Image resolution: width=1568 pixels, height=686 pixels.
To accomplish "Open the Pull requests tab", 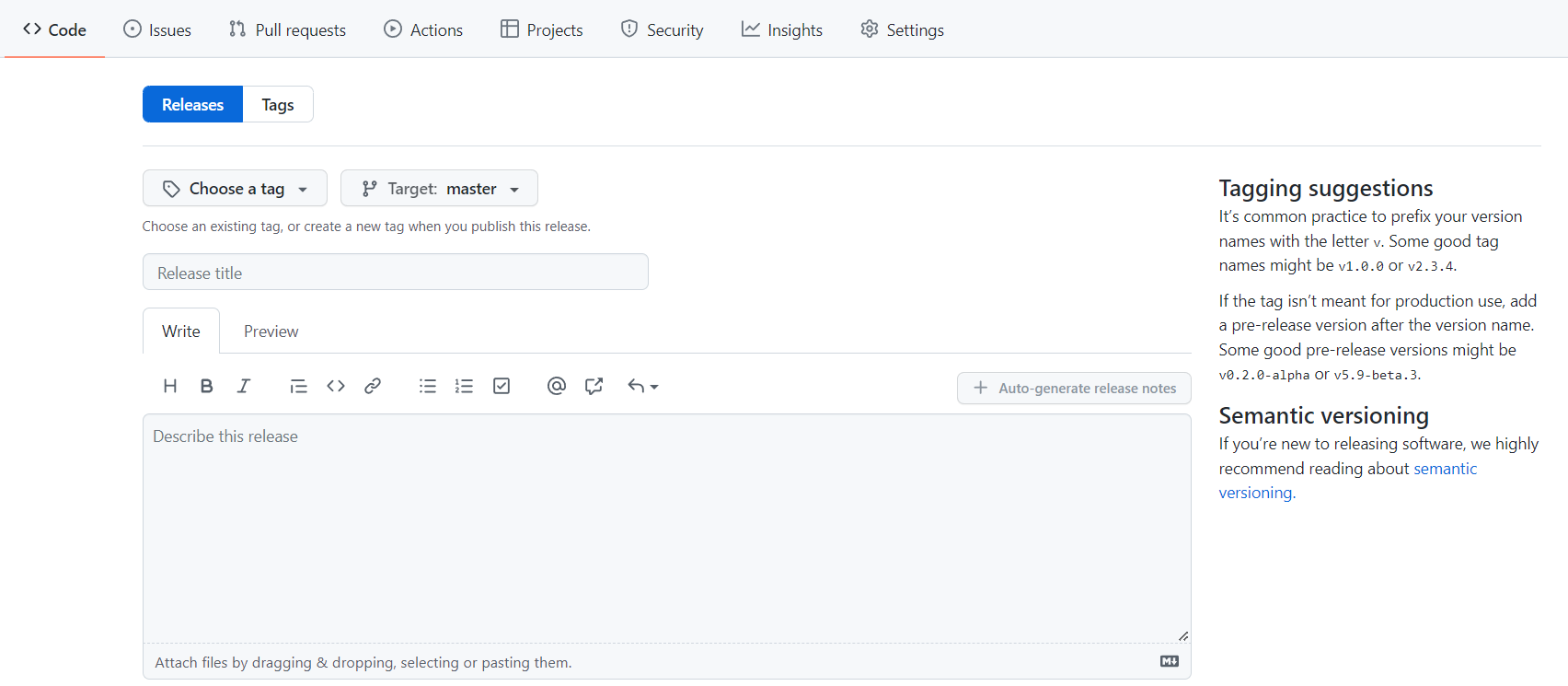I will click(x=287, y=29).
